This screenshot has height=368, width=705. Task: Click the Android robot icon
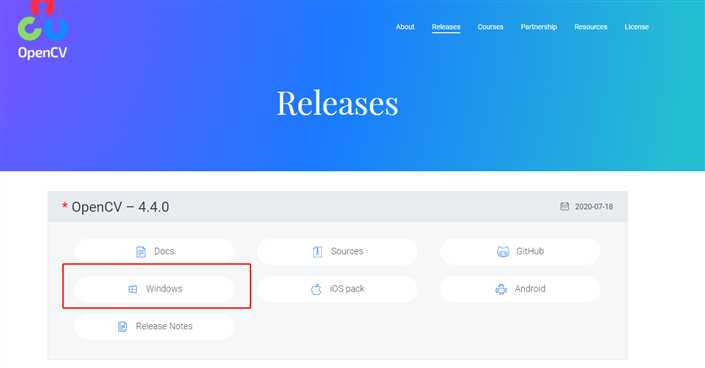point(501,289)
